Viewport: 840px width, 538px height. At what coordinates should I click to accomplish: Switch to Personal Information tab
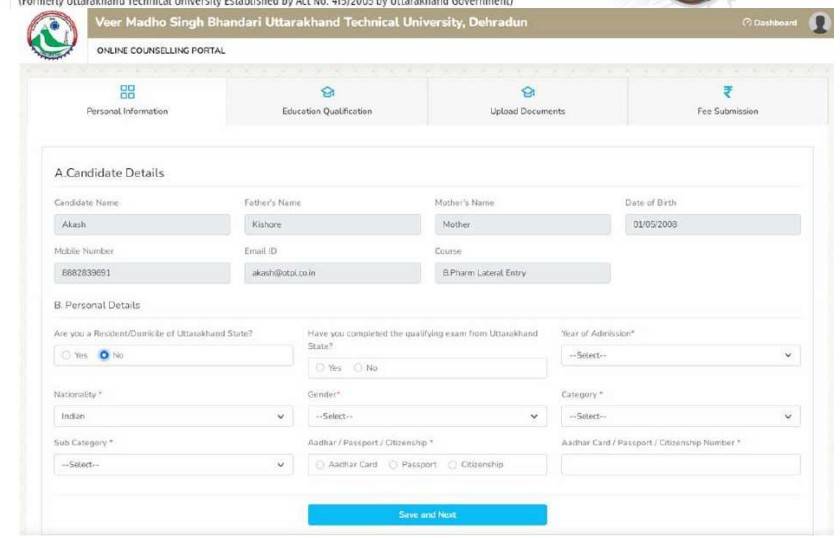(x=128, y=101)
